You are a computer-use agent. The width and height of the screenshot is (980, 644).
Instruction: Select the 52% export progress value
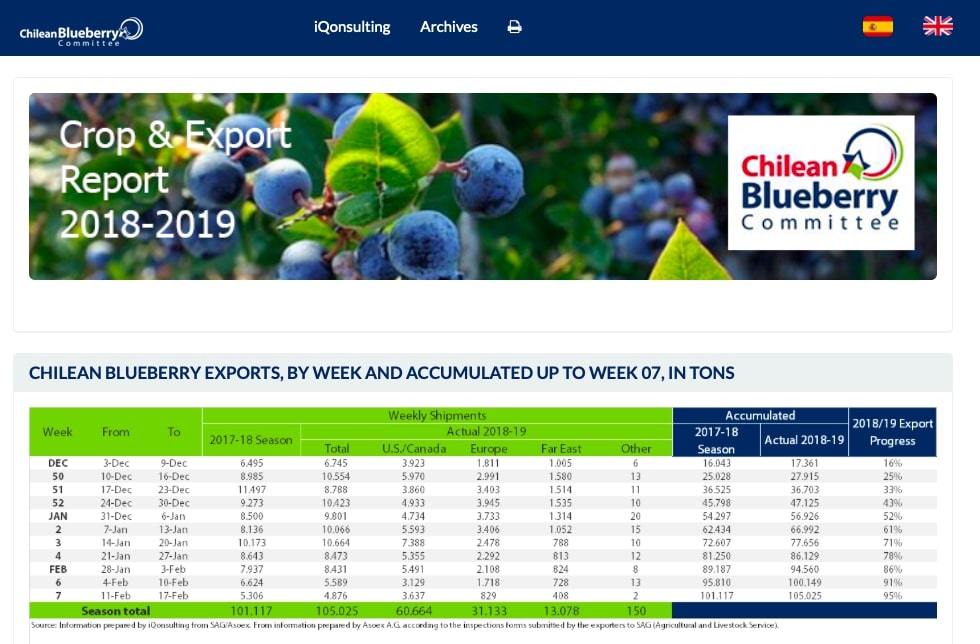tap(892, 516)
